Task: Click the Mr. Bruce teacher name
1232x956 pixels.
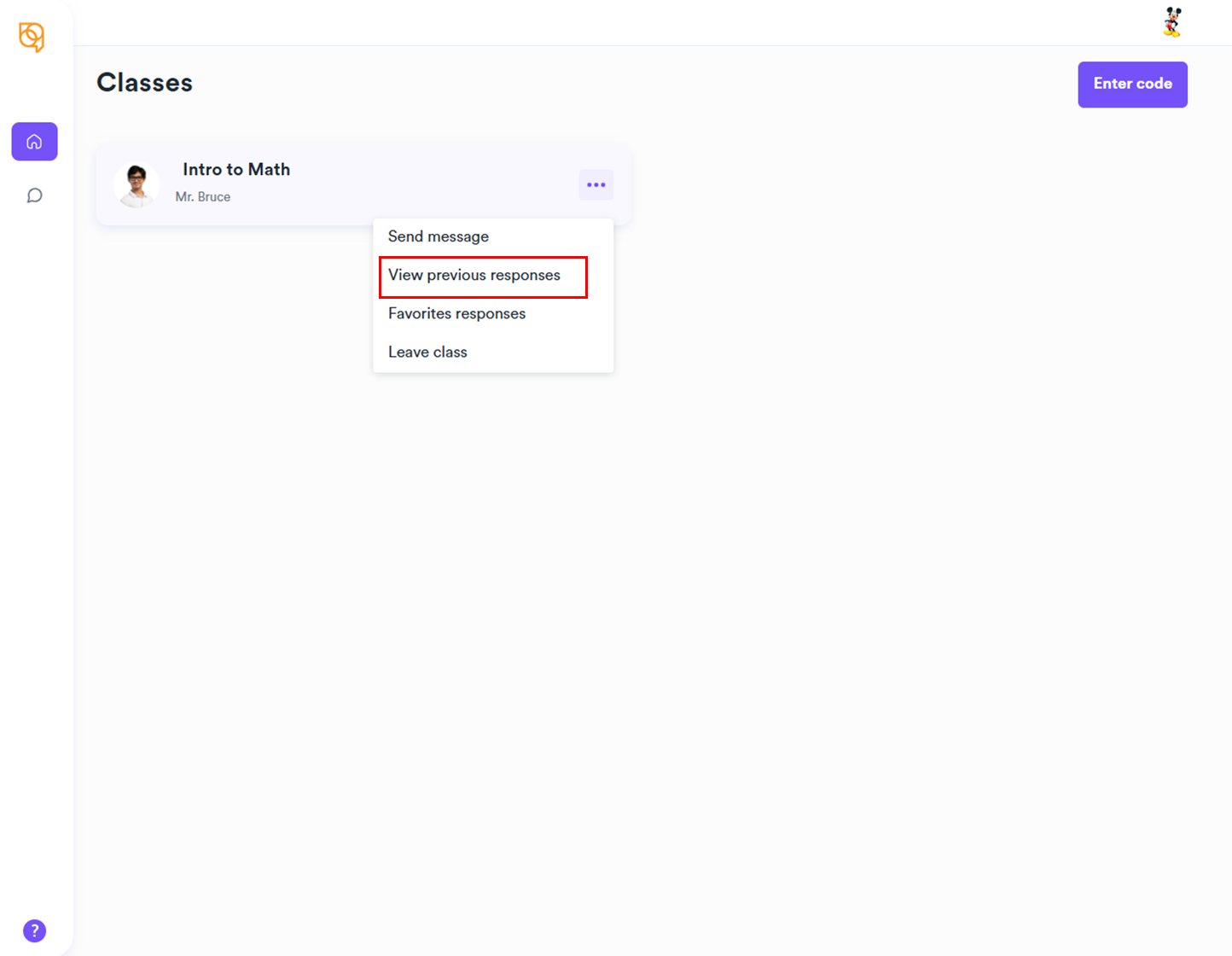Action: [203, 197]
